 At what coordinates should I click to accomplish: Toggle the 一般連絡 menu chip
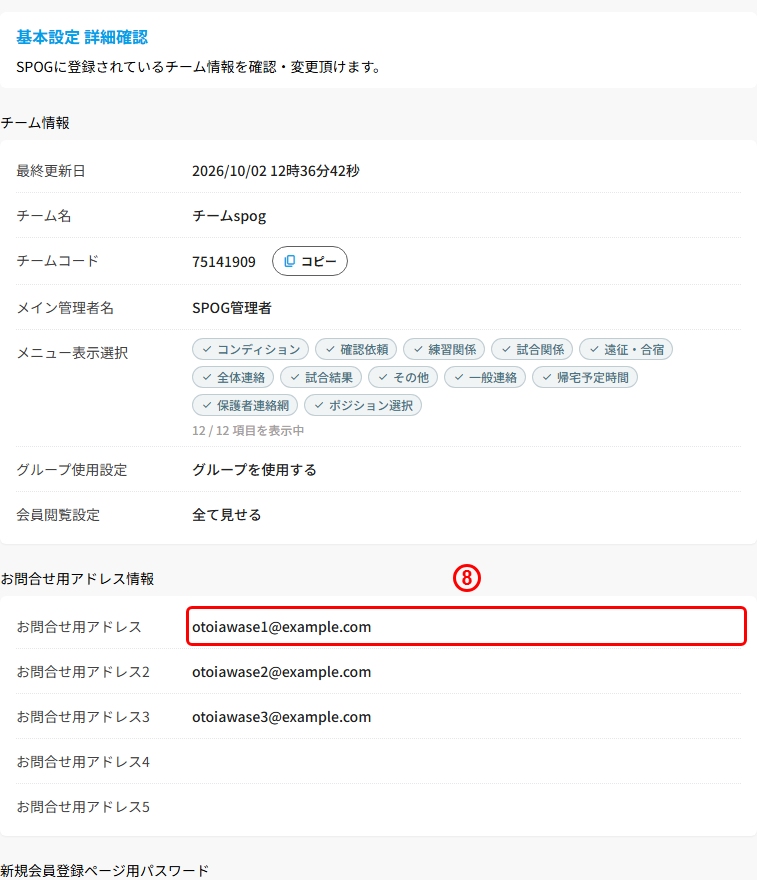click(485, 377)
